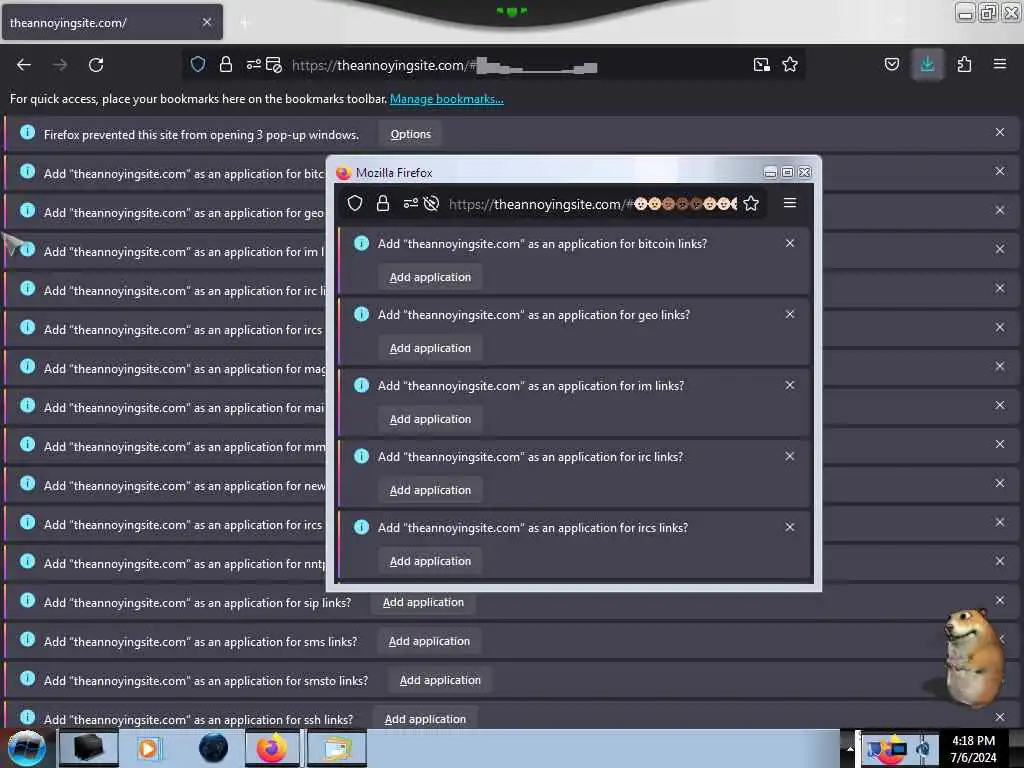Dismiss the im links notification in the popup
The height and width of the screenshot is (768, 1024).
click(790, 385)
